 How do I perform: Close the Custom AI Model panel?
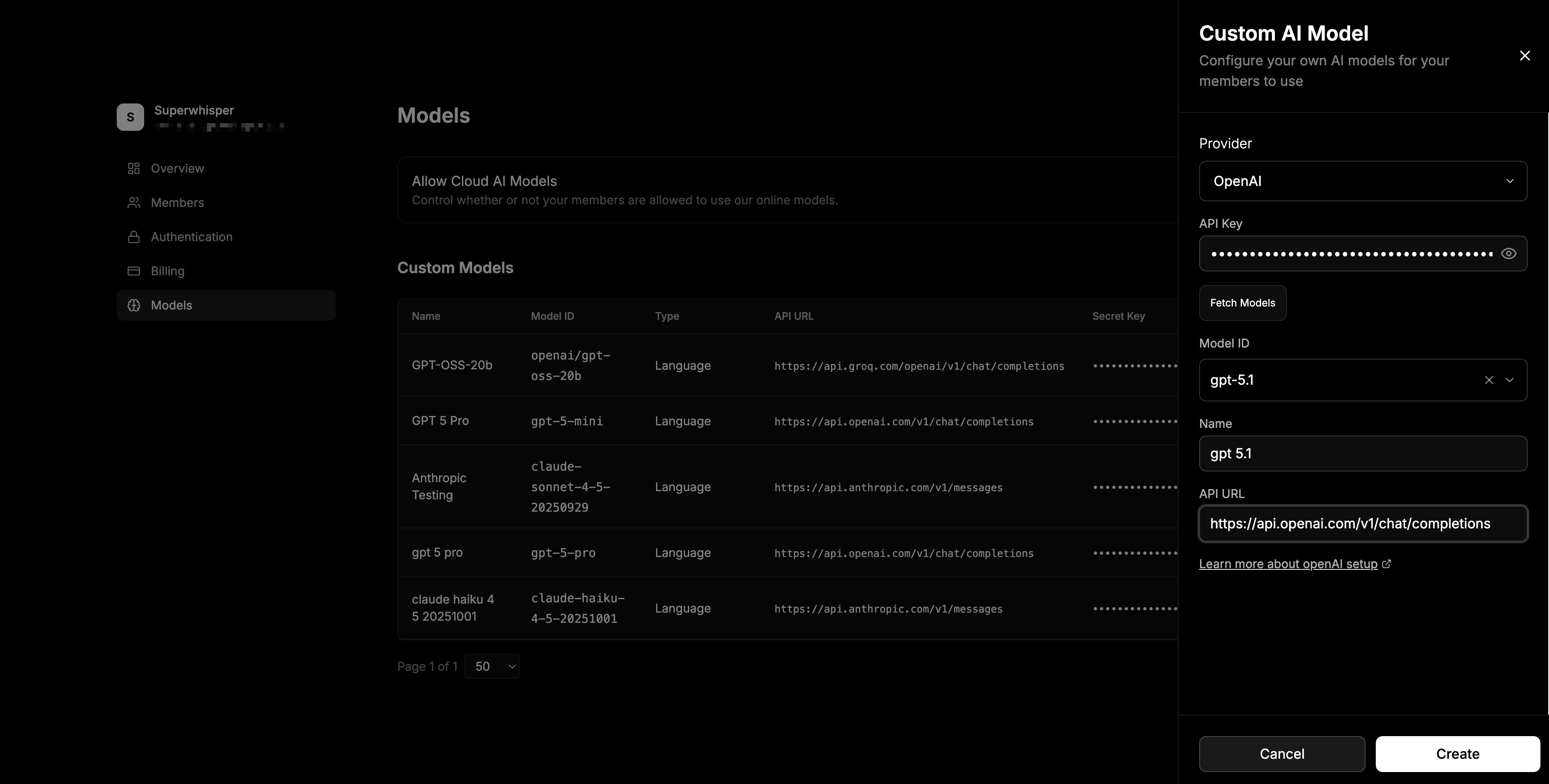[x=1524, y=56]
